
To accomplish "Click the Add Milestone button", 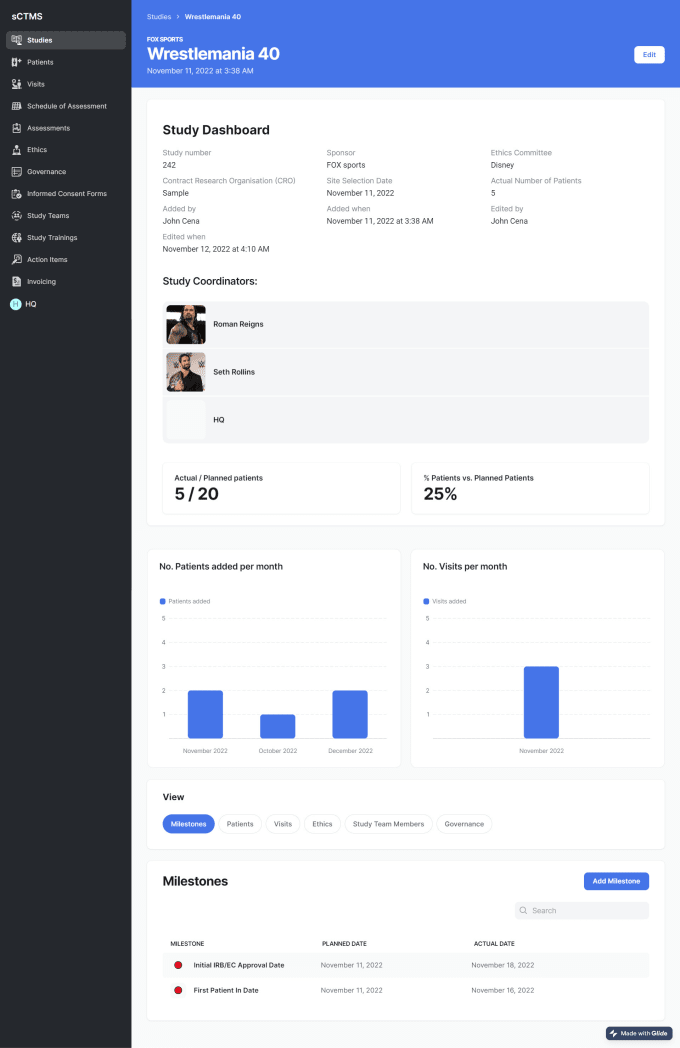I will (x=616, y=881).
